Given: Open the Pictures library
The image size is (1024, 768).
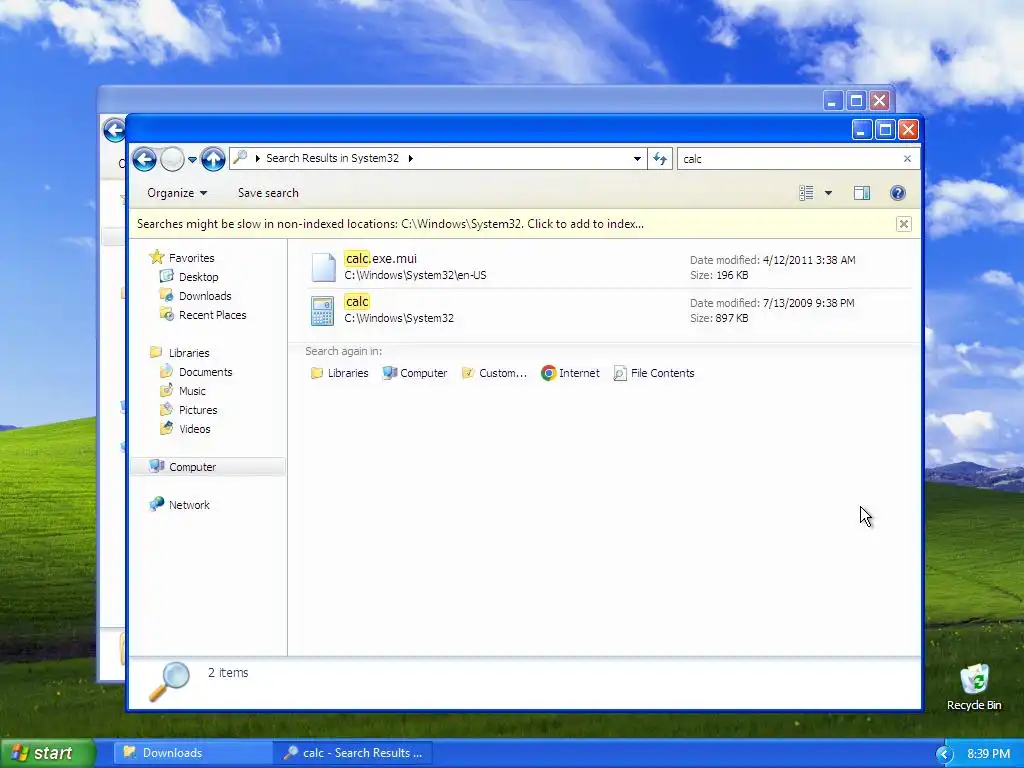Looking at the screenshot, I should pos(198,409).
